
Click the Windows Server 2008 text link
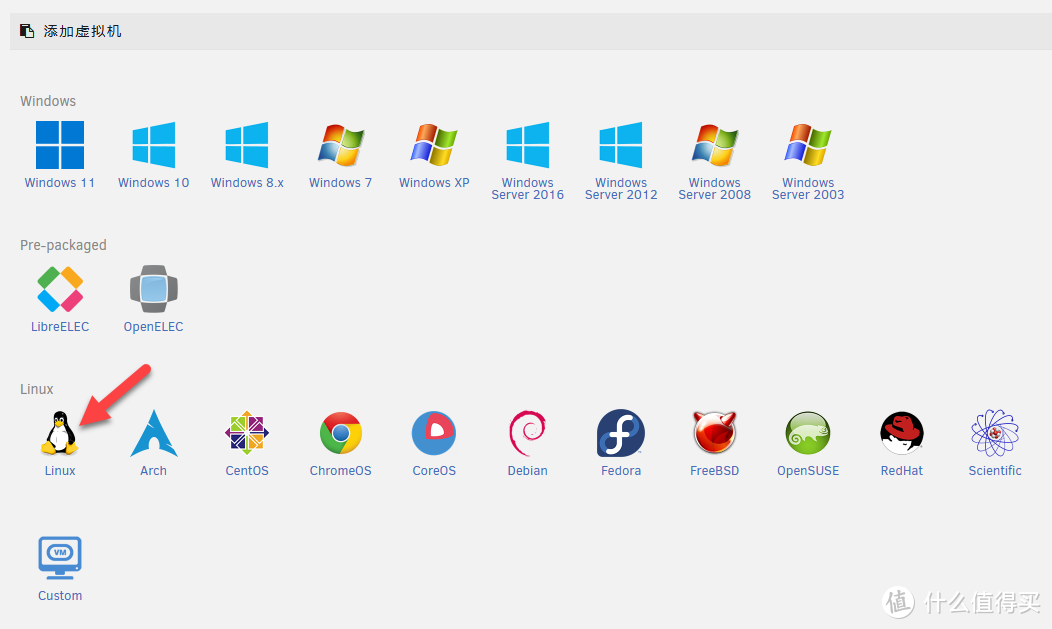(714, 189)
